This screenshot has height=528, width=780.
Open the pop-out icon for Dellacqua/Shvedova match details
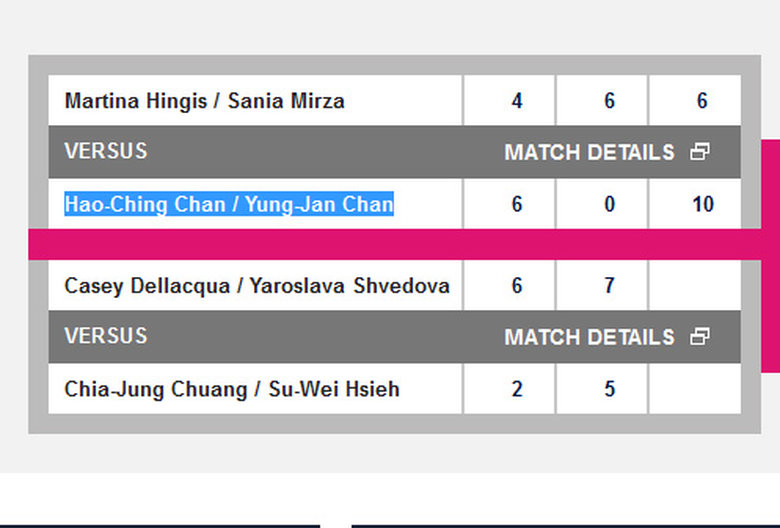700,337
